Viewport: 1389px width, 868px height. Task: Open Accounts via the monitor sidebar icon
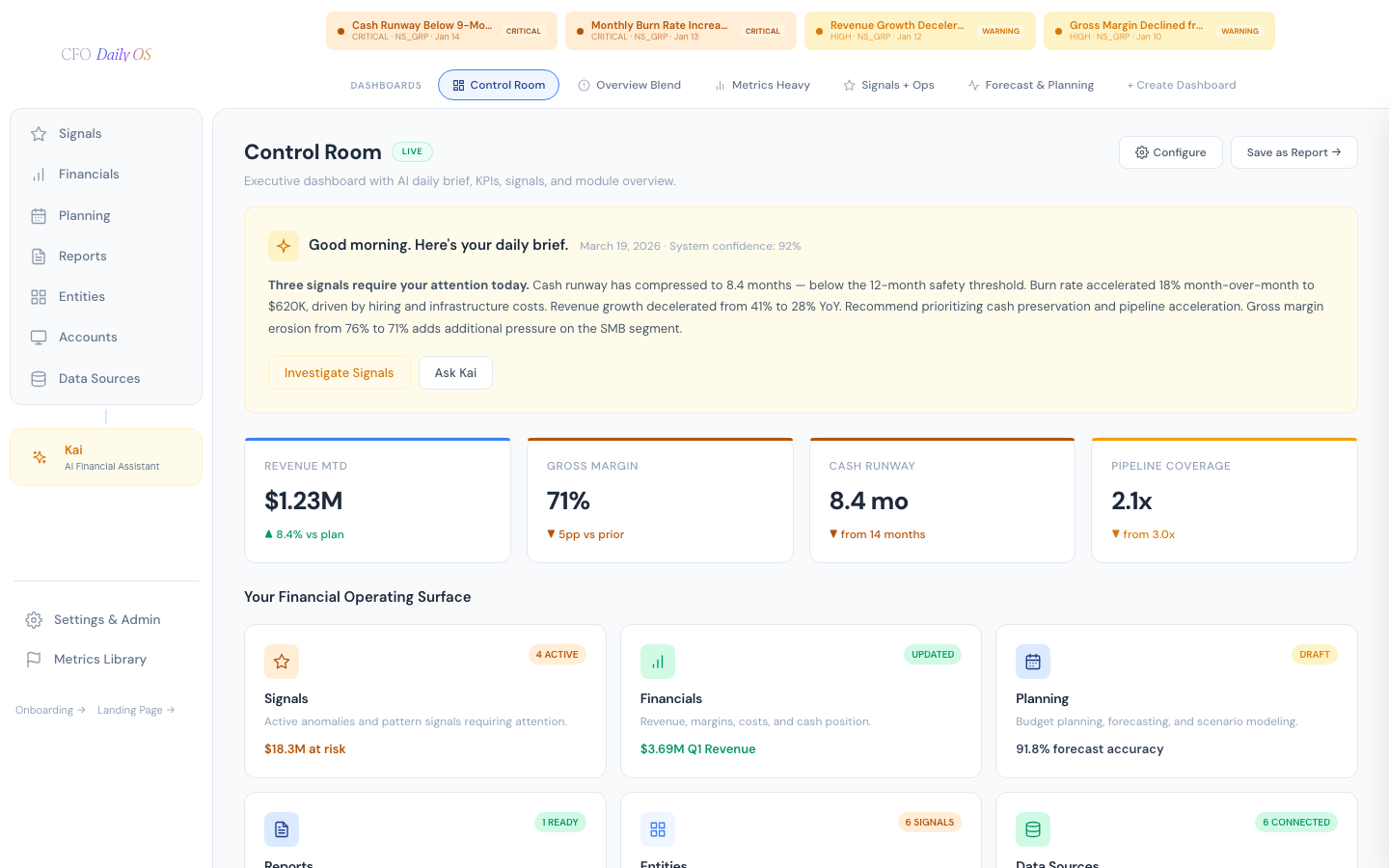point(39,337)
